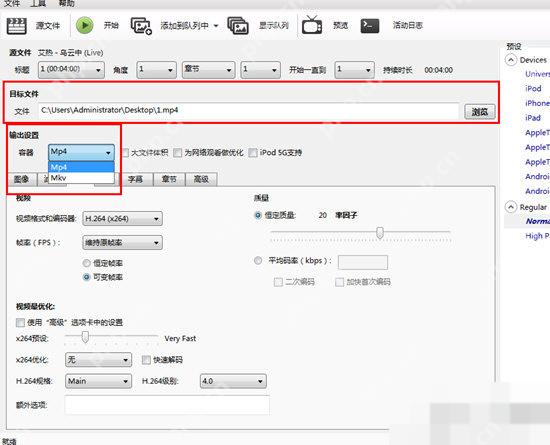Open the 工具 menu

point(38,4)
